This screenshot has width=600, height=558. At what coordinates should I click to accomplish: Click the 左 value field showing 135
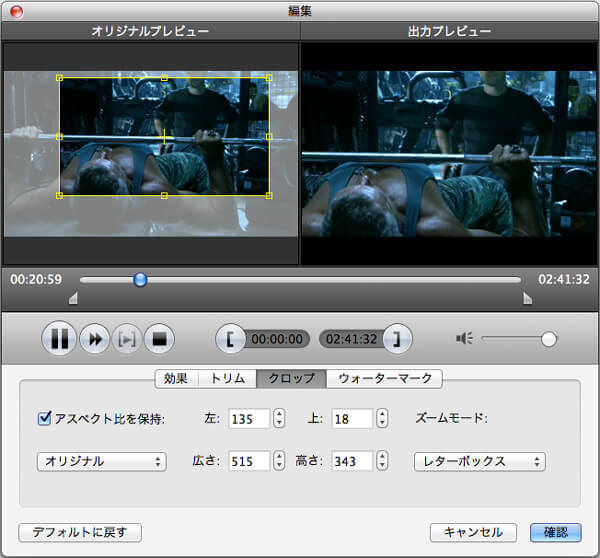click(x=249, y=419)
